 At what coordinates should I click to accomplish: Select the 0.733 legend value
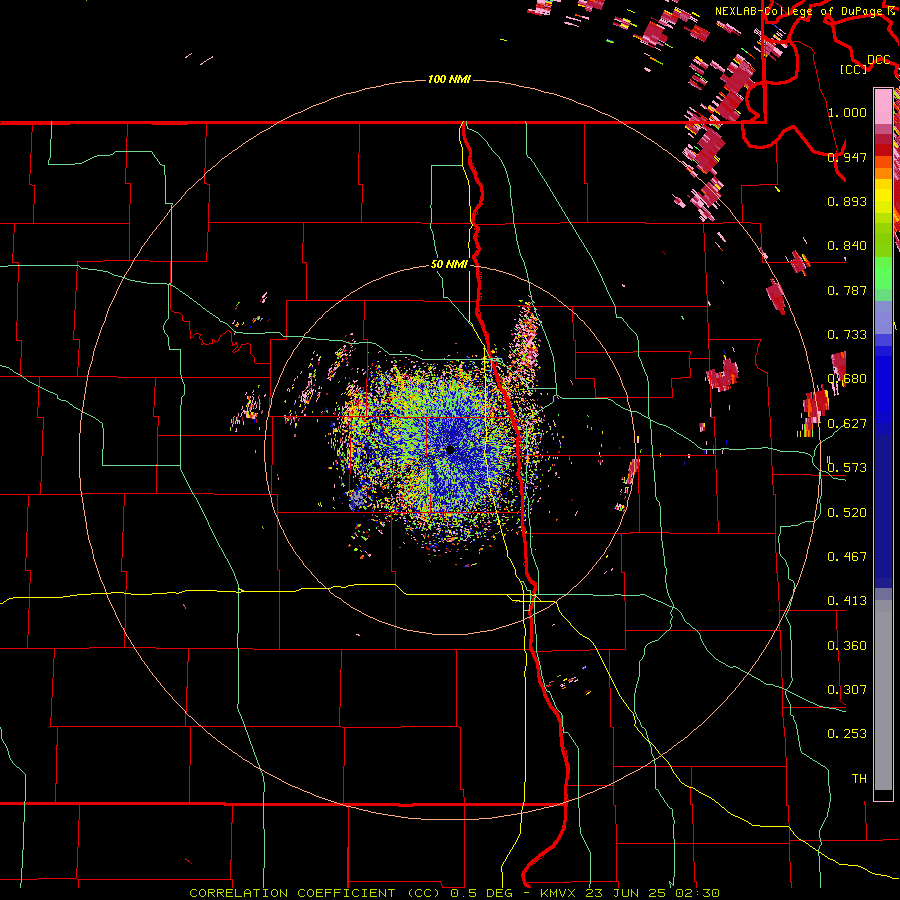point(847,335)
